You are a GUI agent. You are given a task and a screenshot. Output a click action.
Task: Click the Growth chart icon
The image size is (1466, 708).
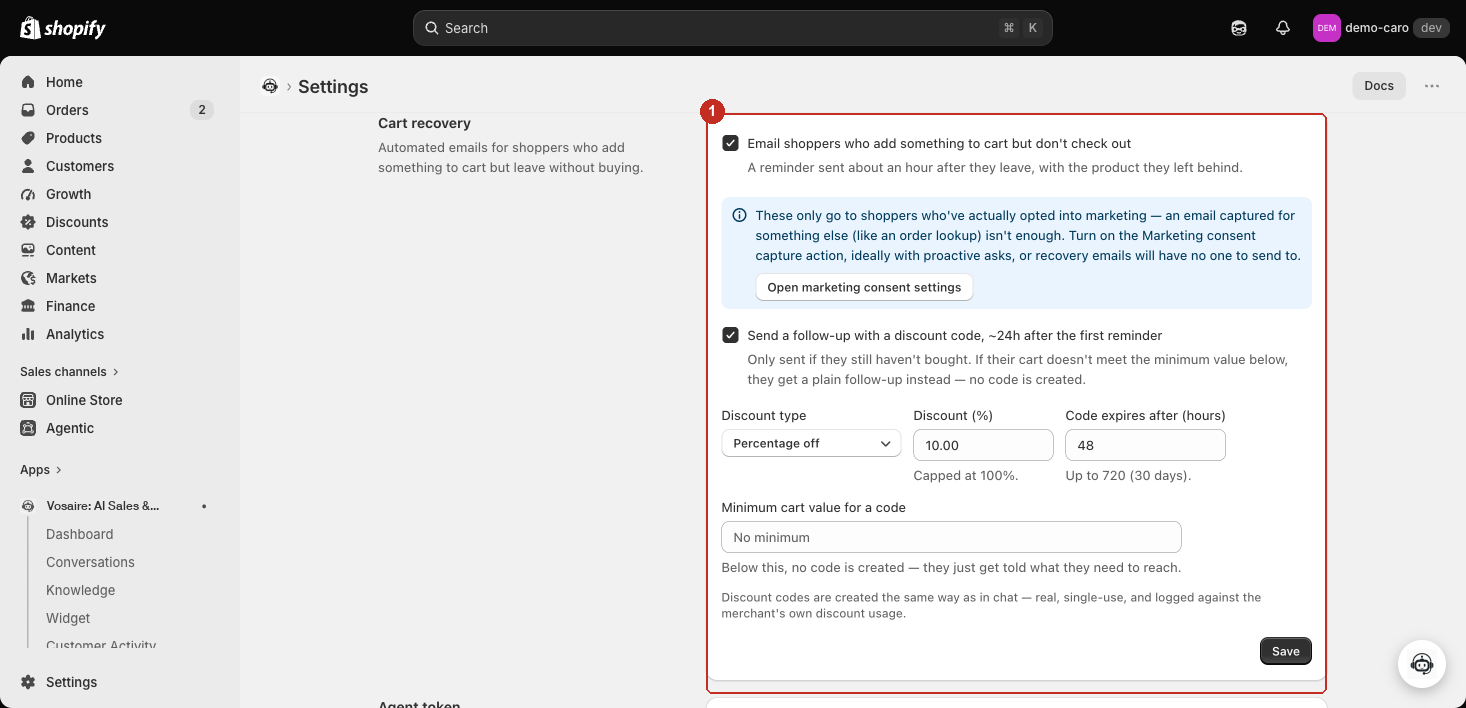28,194
